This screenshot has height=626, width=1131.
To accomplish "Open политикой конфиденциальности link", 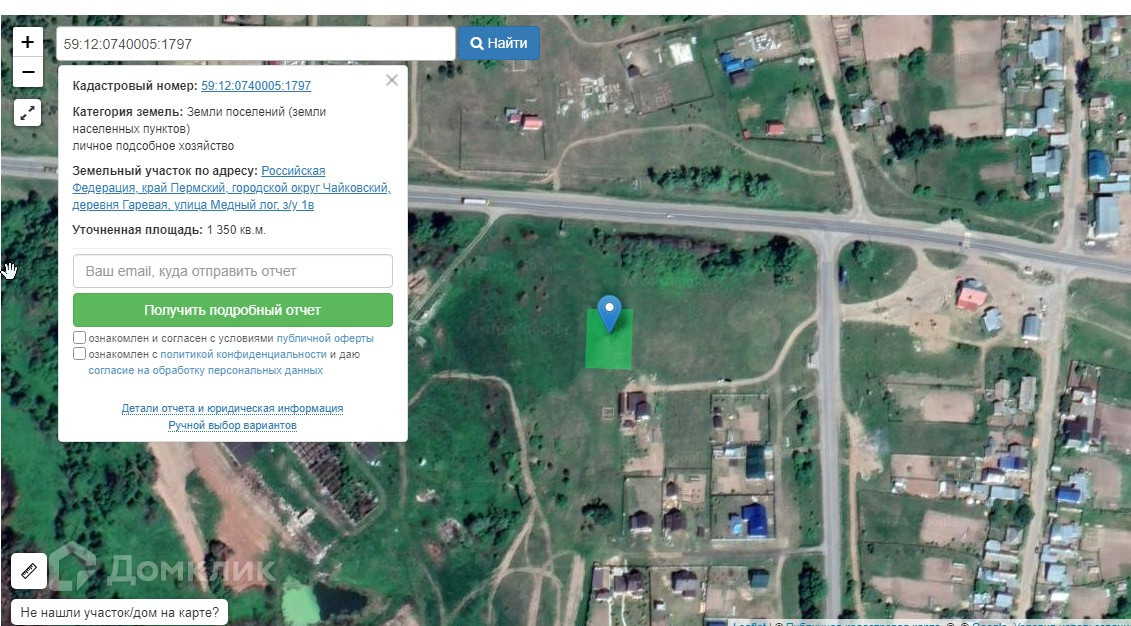I will 243,355.
